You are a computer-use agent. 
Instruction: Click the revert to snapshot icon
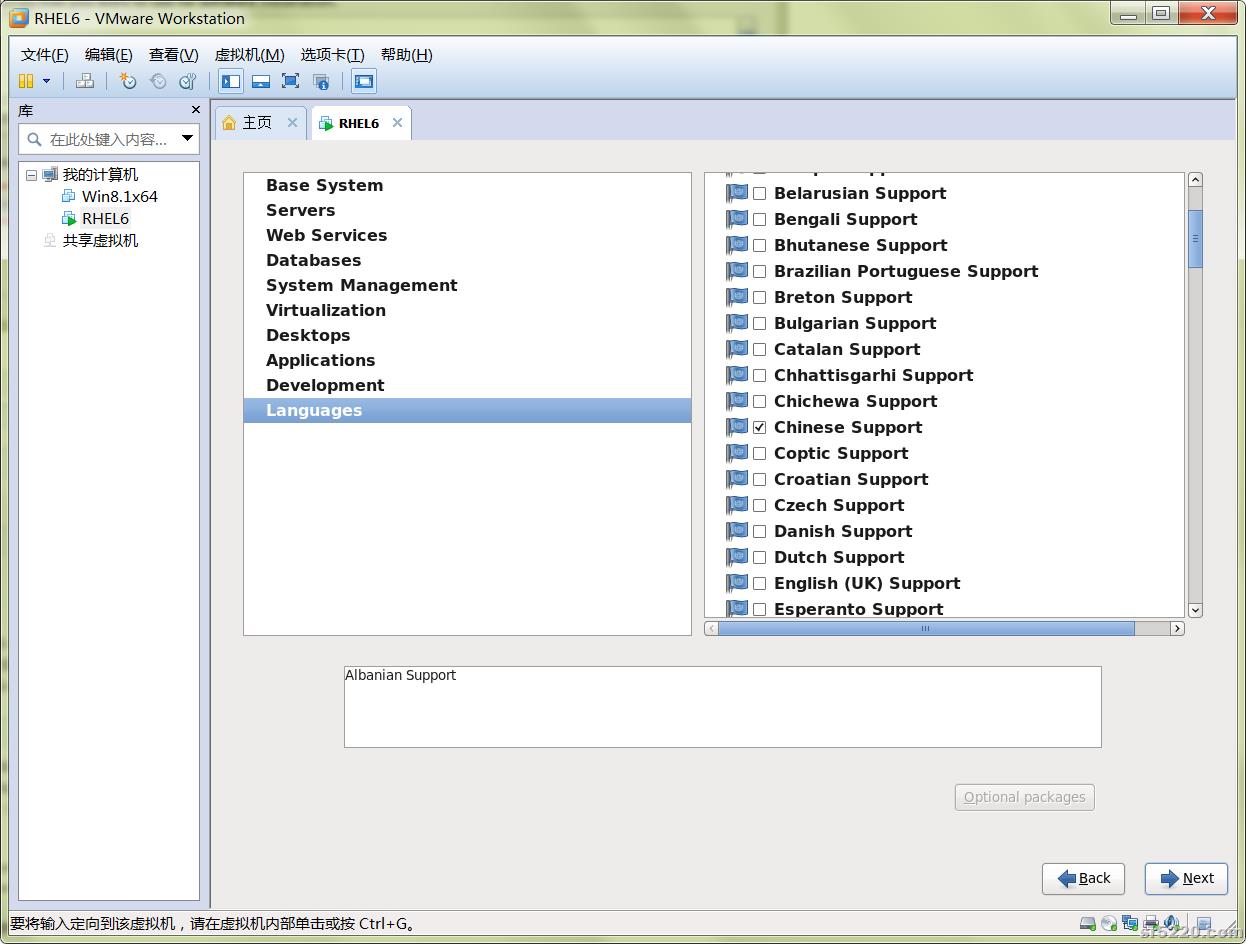tap(158, 81)
